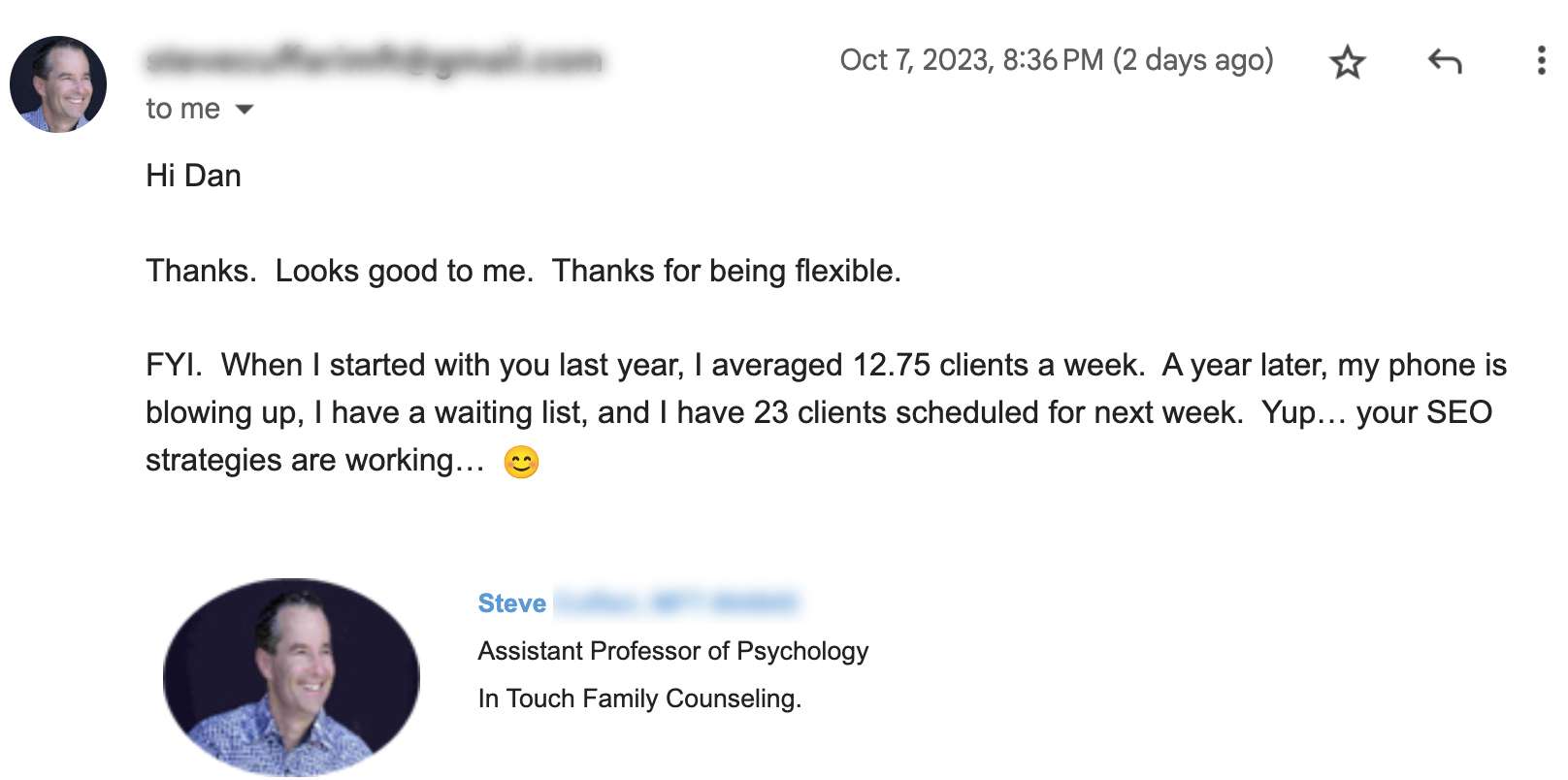The height and width of the screenshot is (780, 1568).
Task: Click the Oct 7, 2023 timestamp
Action: tap(971, 60)
